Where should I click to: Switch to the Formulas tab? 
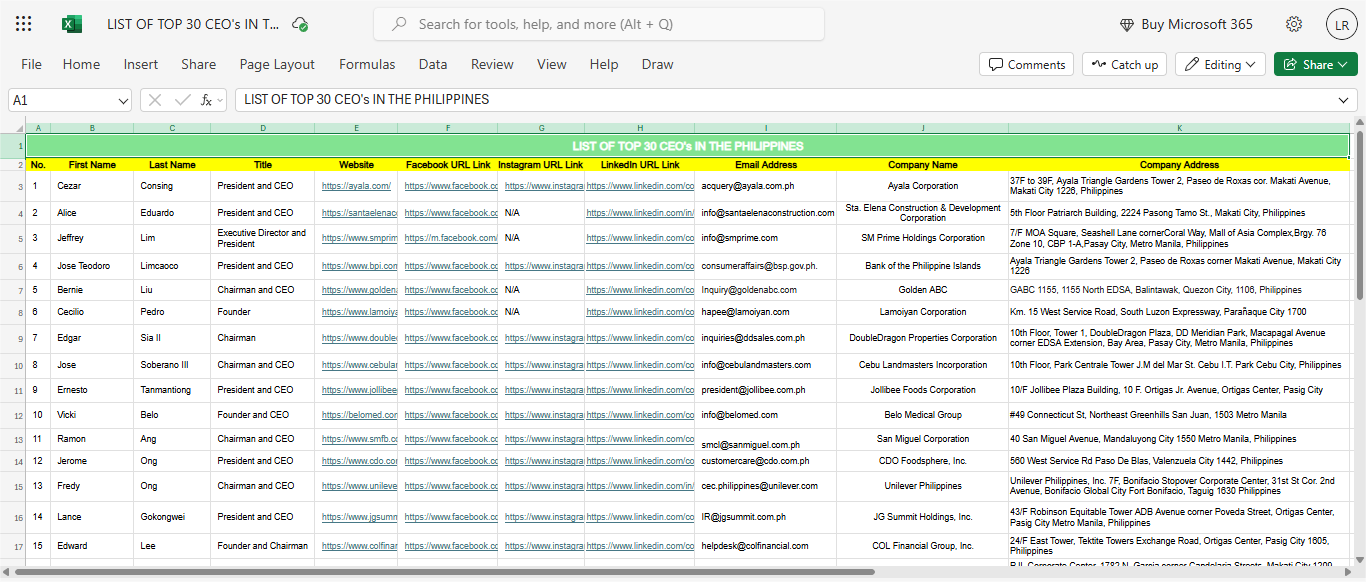tap(367, 64)
